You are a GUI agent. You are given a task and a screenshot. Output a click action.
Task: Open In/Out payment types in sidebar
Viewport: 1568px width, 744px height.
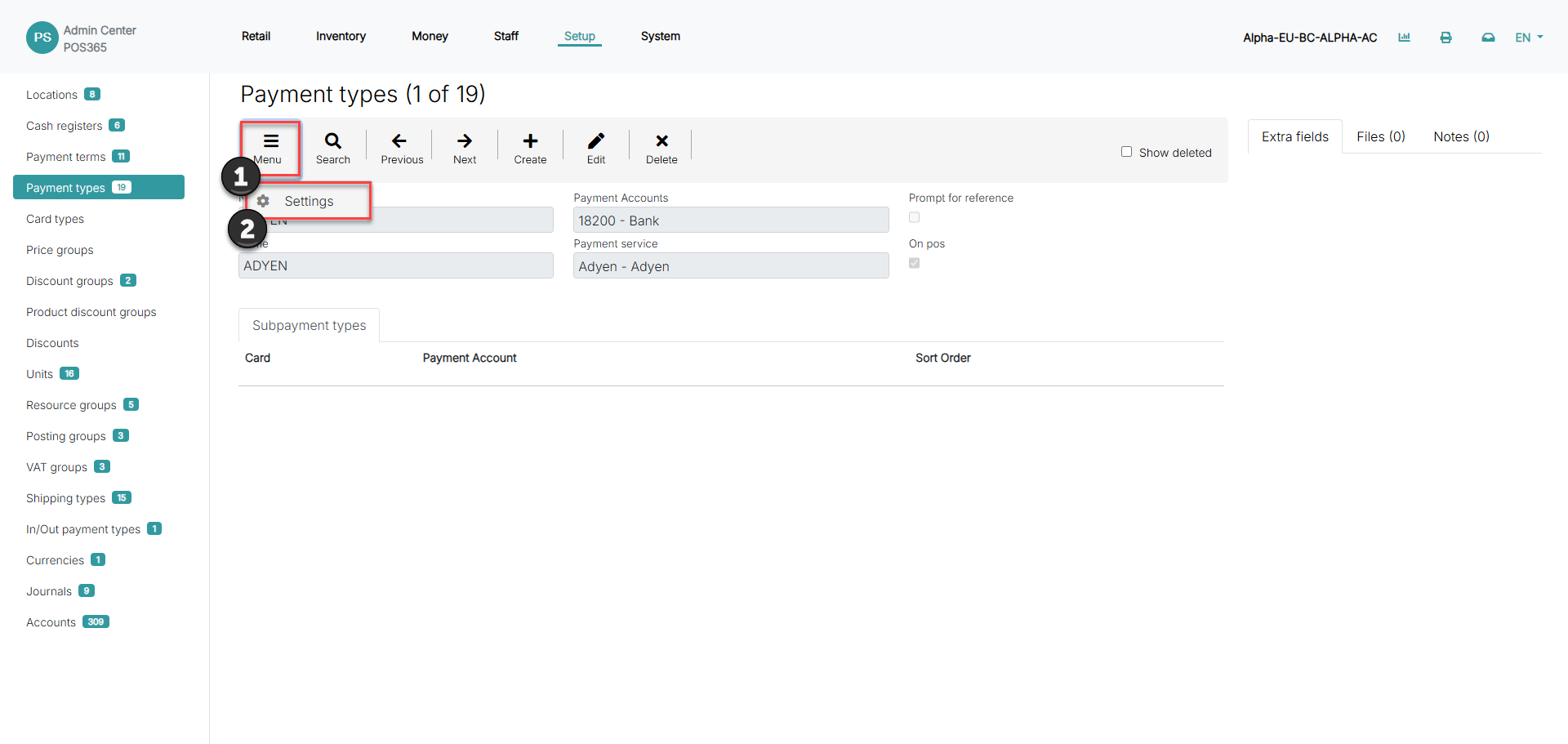(x=83, y=529)
